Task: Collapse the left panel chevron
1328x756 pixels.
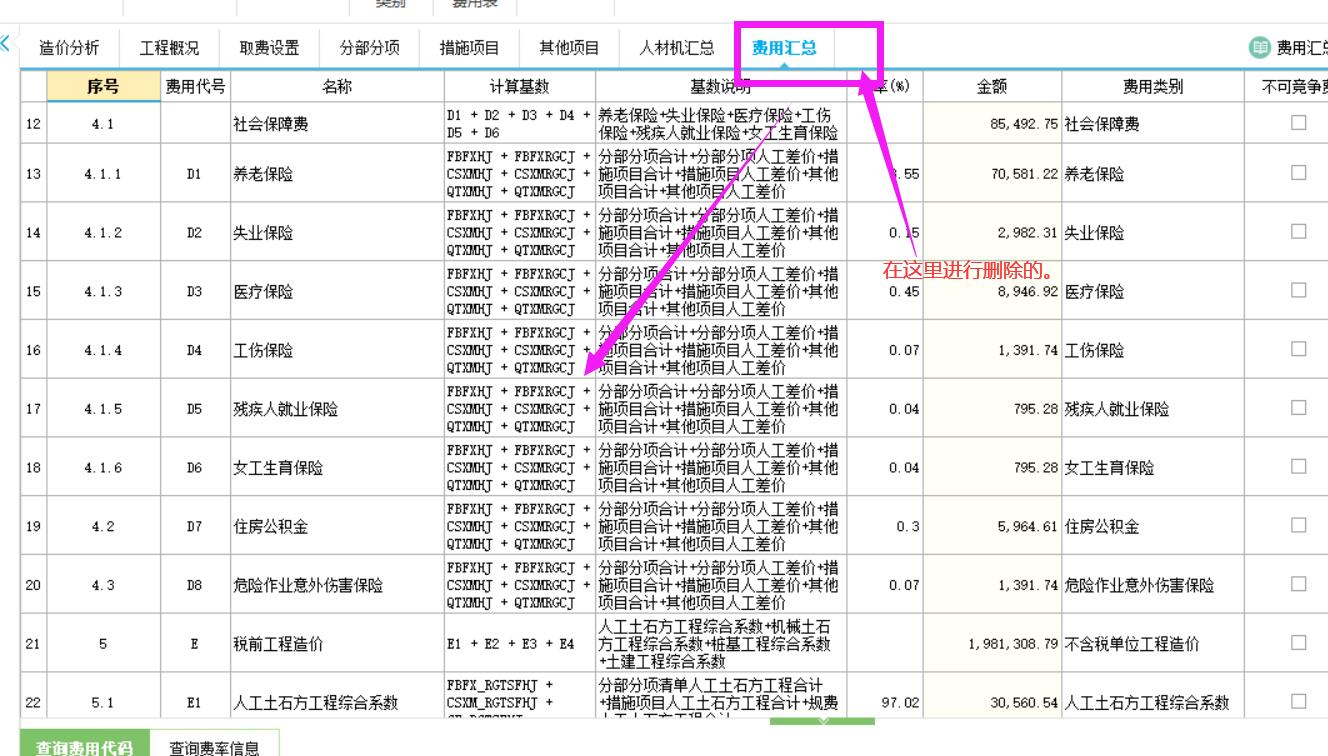Action: tap(6, 43)
